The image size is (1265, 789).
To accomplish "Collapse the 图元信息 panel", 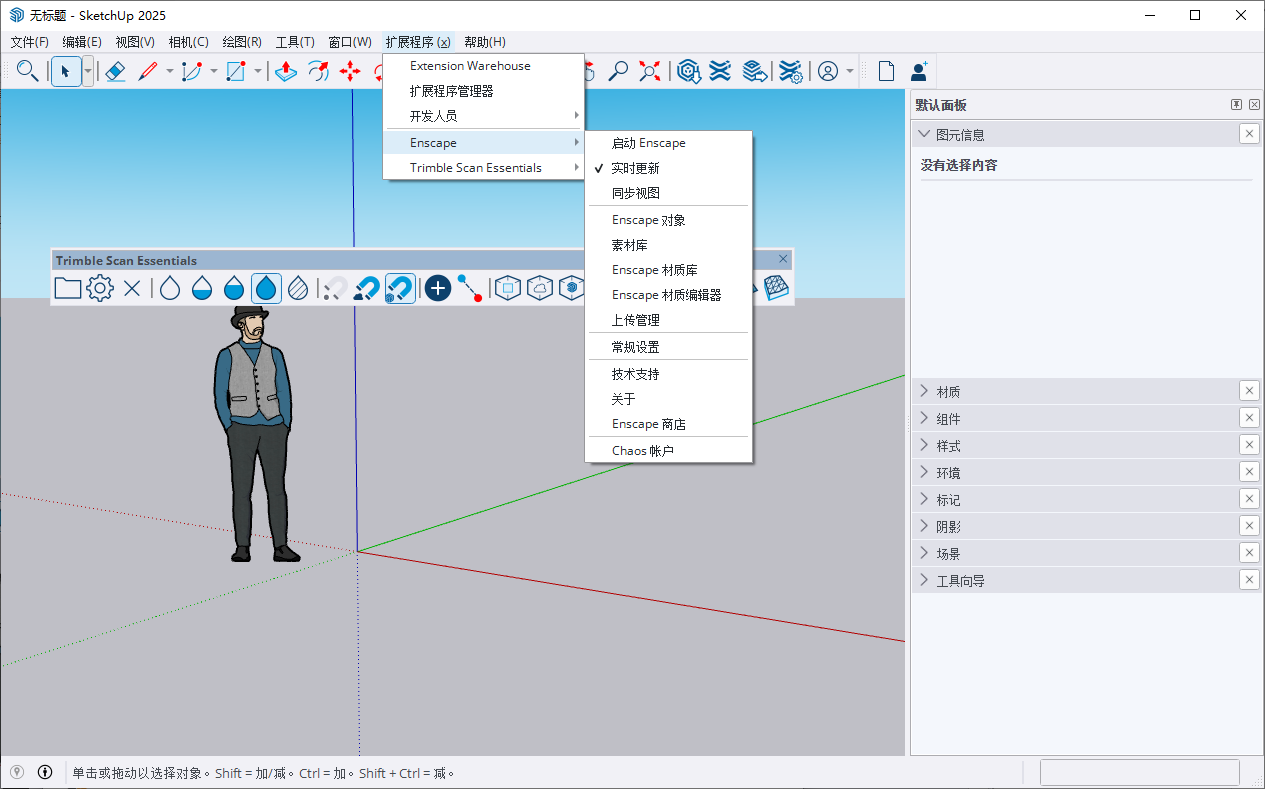I will tap(924, 133).
